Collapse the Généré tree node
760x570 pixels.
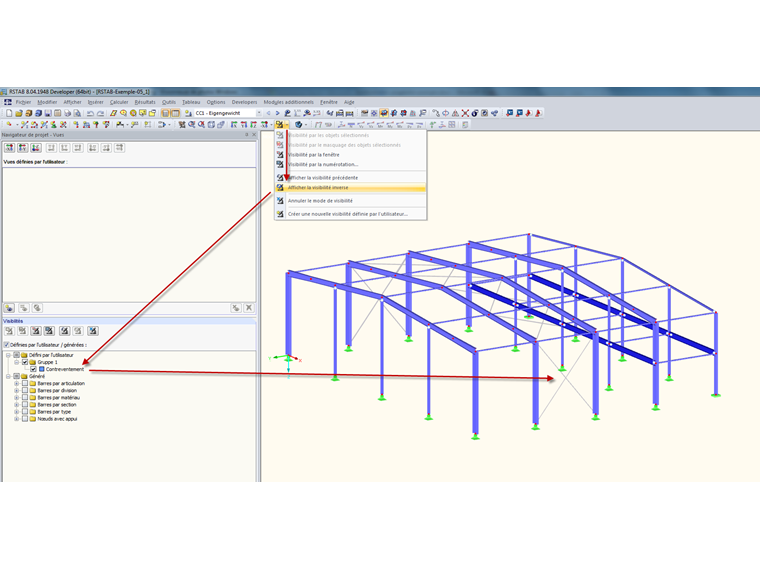[x=8, y=376]
